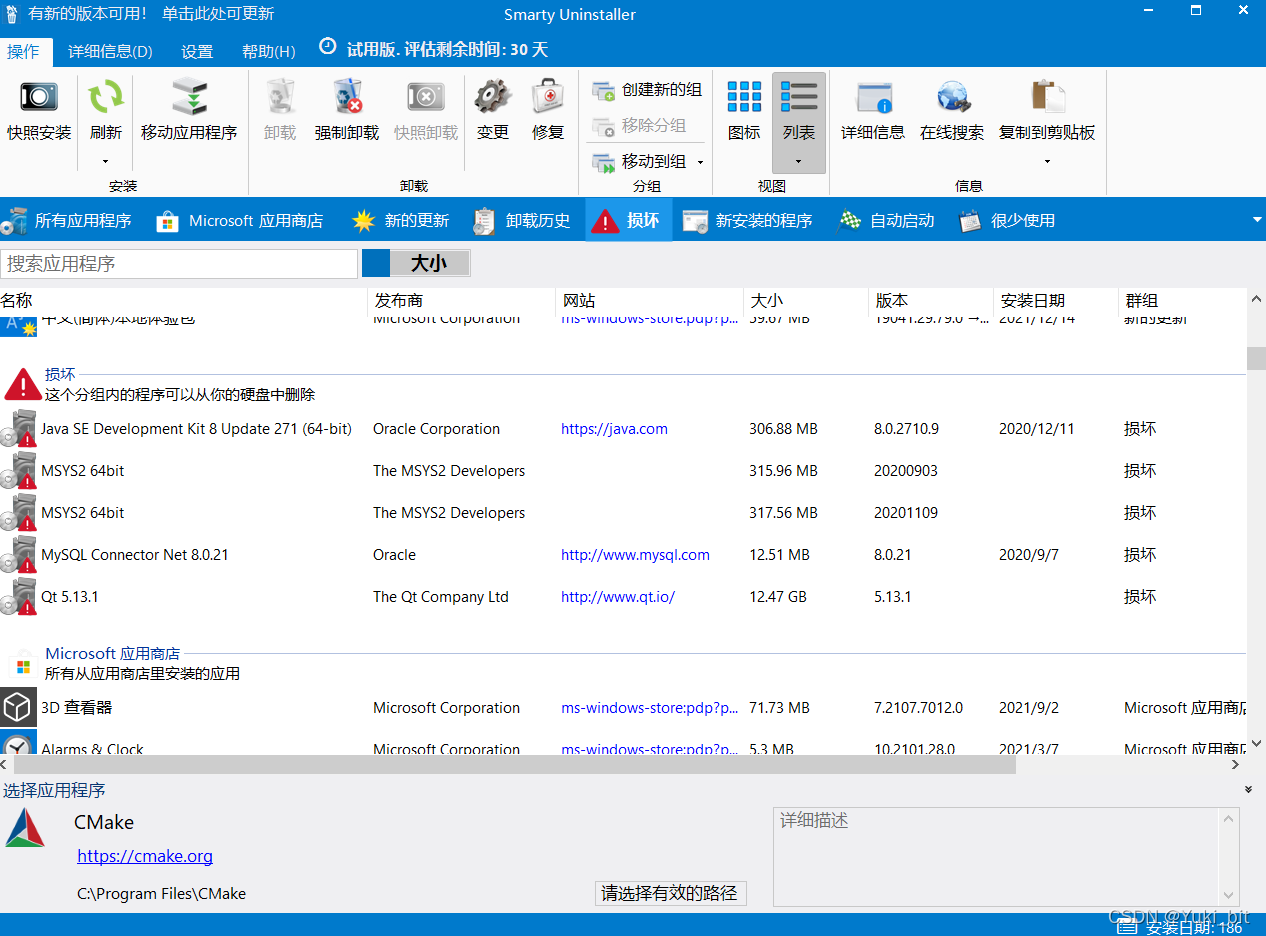The image size is (1266, 936).
Task: Sort by the 安装日期 column header
Action: [1056, 300]
